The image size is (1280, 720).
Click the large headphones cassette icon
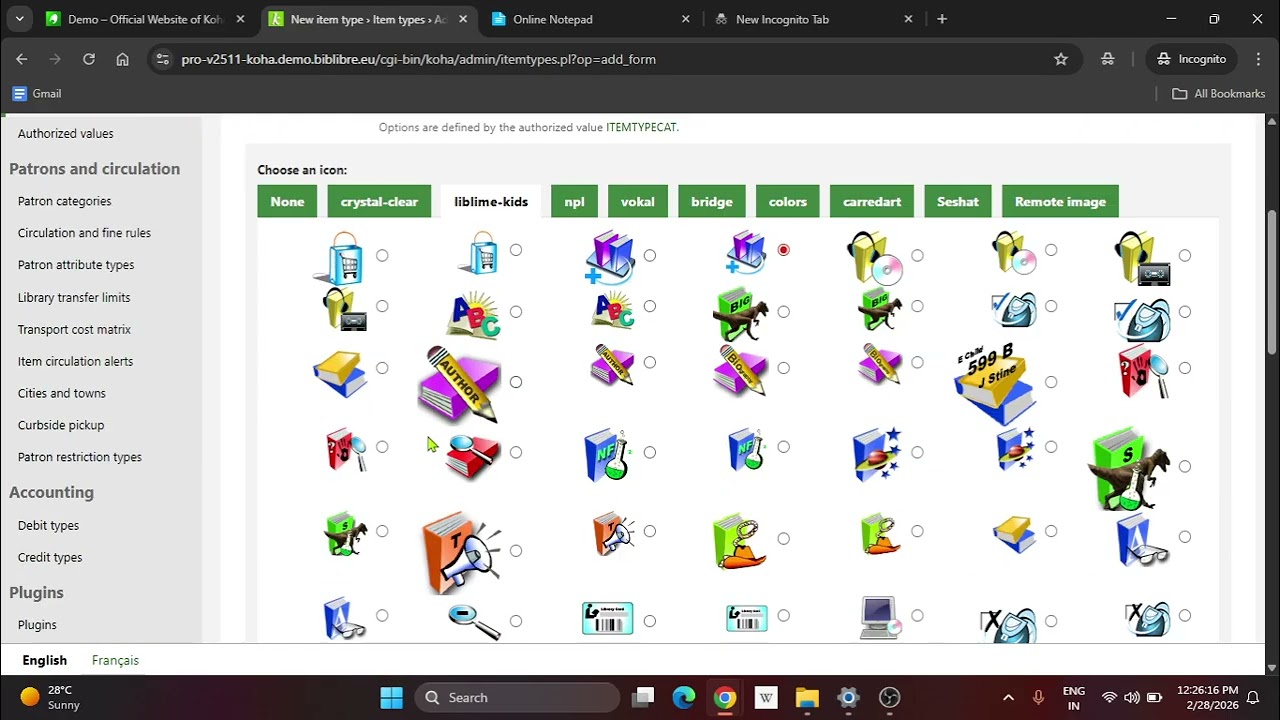1143,258
